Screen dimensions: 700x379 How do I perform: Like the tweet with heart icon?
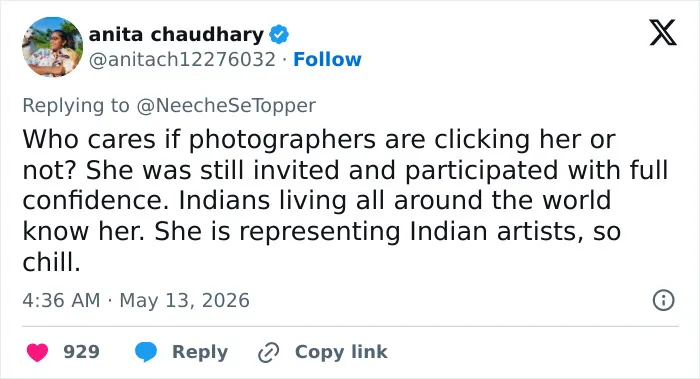click(38, 352)
